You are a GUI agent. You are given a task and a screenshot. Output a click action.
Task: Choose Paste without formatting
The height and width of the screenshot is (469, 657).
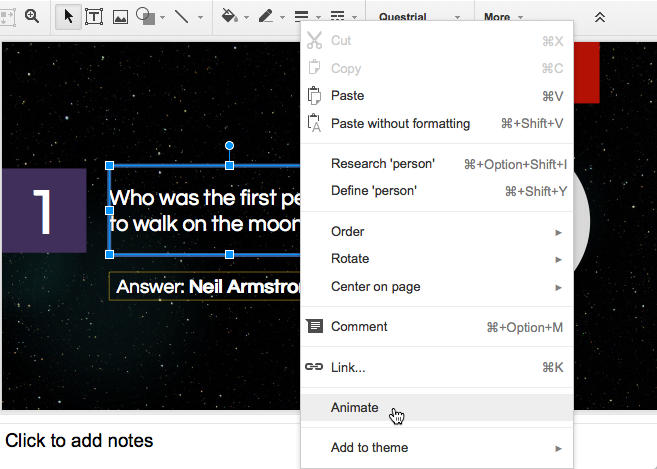click(x=437, y=124)
